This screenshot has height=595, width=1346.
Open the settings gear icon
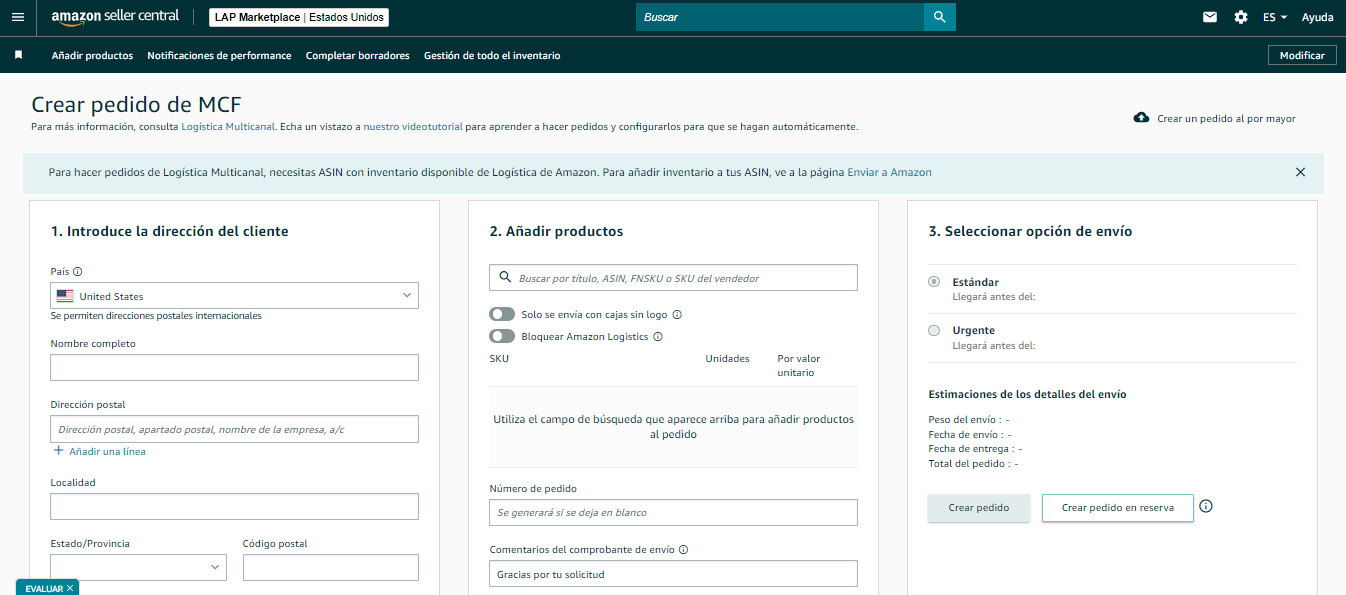[1241, 17]
